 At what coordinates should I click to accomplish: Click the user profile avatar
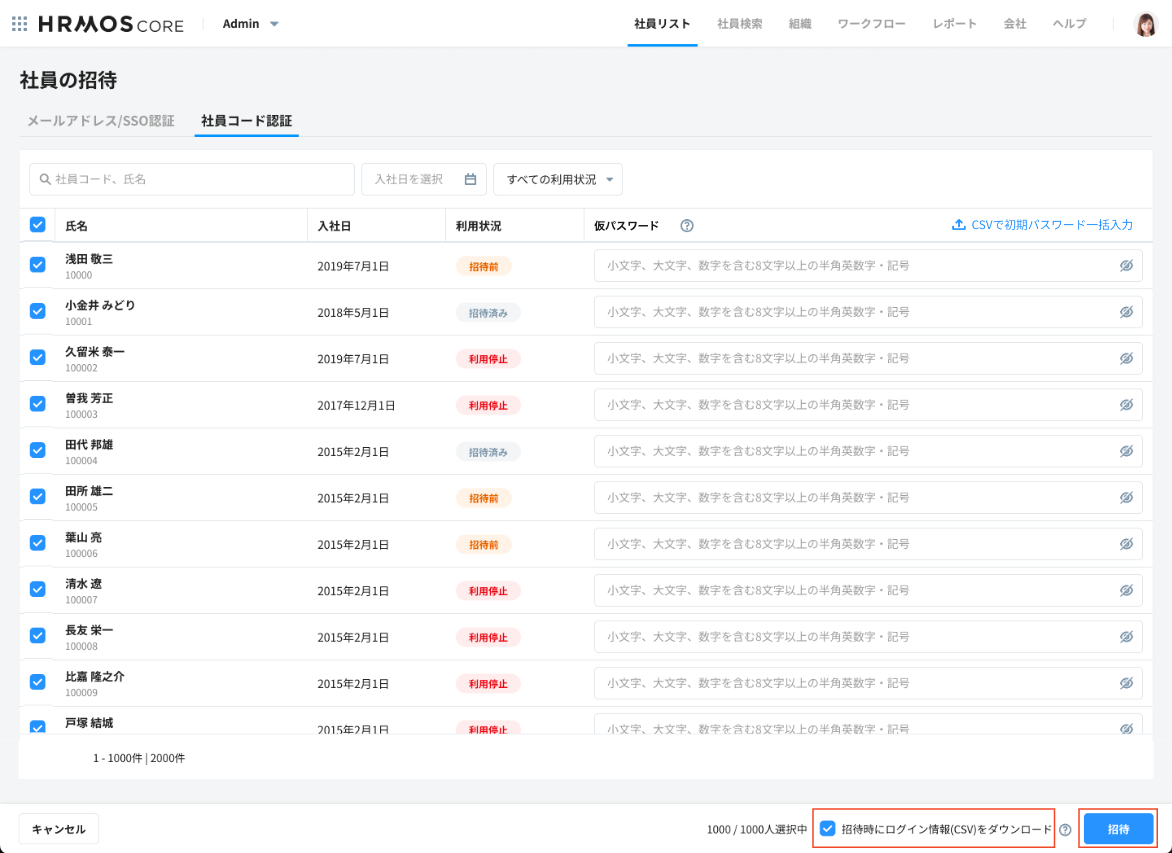(1146, 24)
